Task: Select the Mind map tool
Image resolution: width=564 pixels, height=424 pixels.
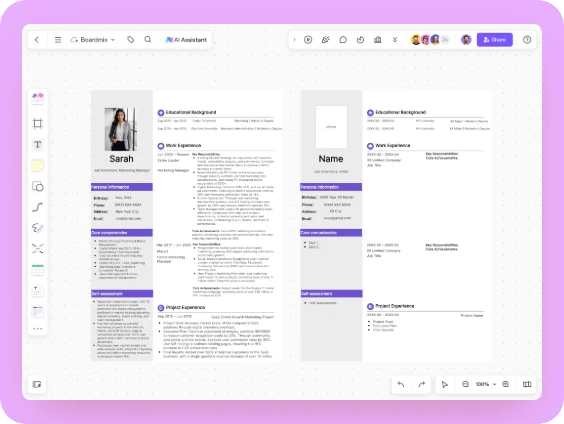Action: [x=37, y=249]
